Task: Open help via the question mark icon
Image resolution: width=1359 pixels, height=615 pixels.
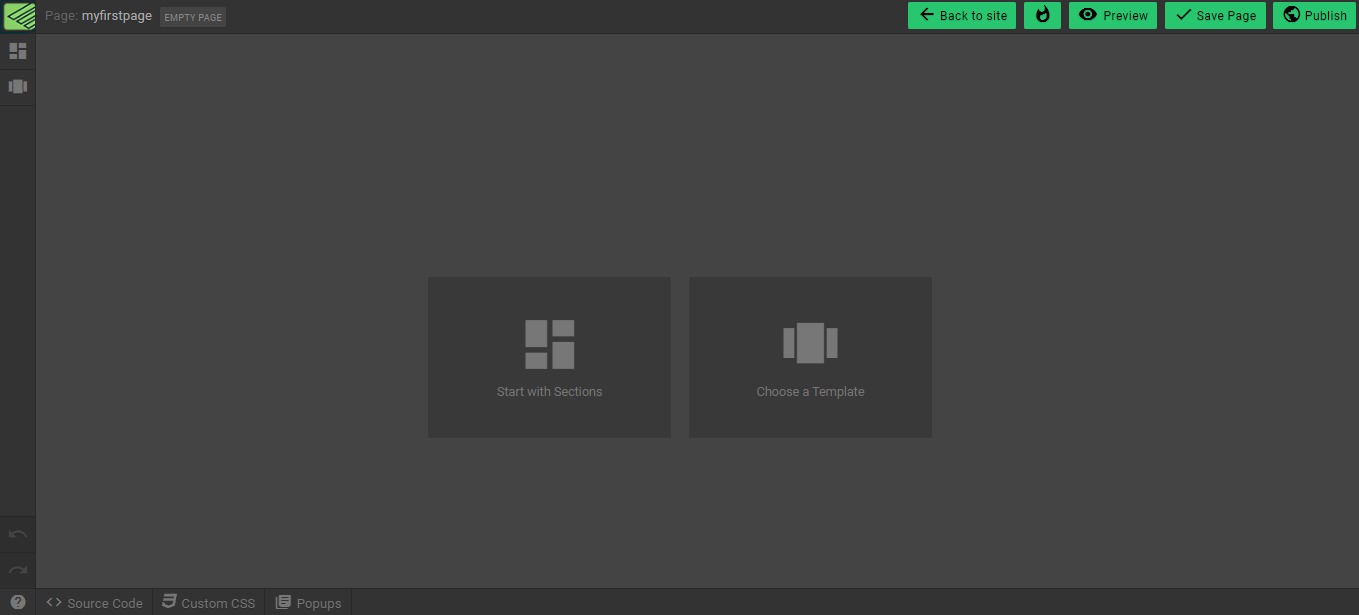Action: click(x=17, y=602)
